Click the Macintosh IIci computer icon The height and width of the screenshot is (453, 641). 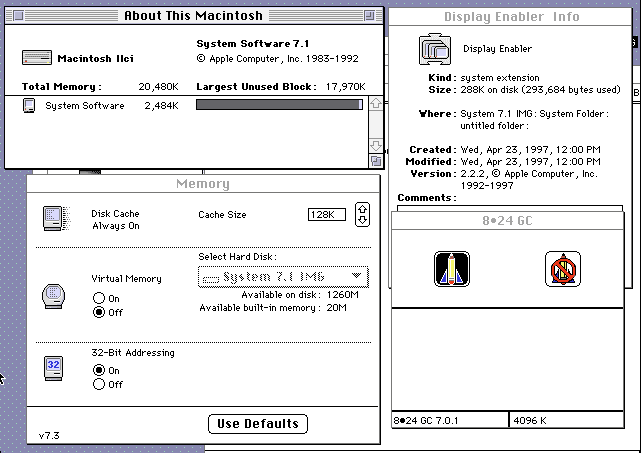pos(37,58)
